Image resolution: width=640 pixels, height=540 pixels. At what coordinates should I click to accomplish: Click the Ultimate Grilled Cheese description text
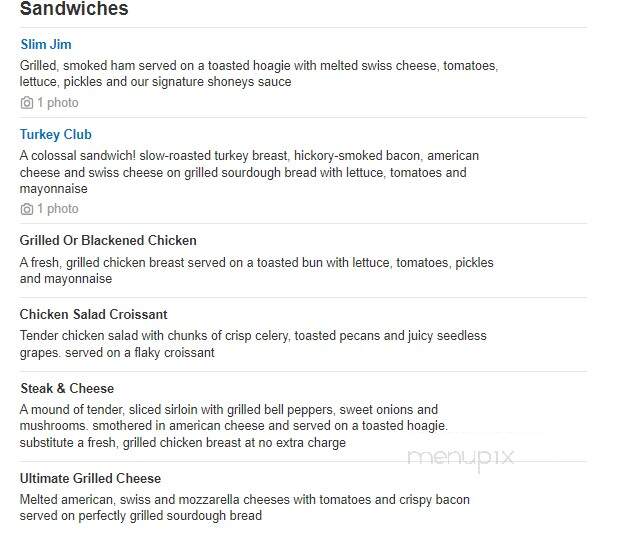244,507
